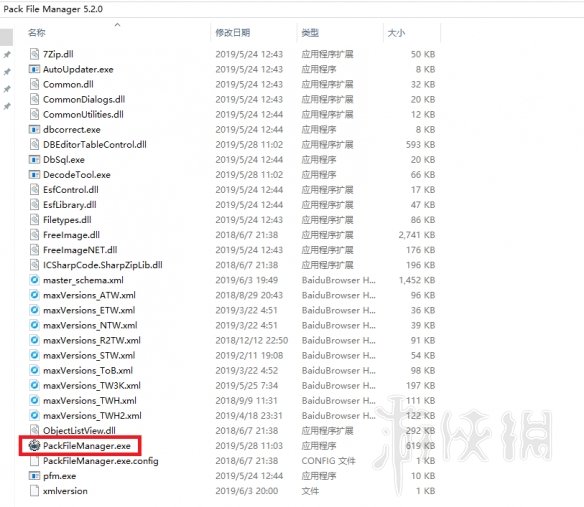Select the maxVersions_TWH.xml file name
Screen dimensions: 584x507
click(90, 400)
